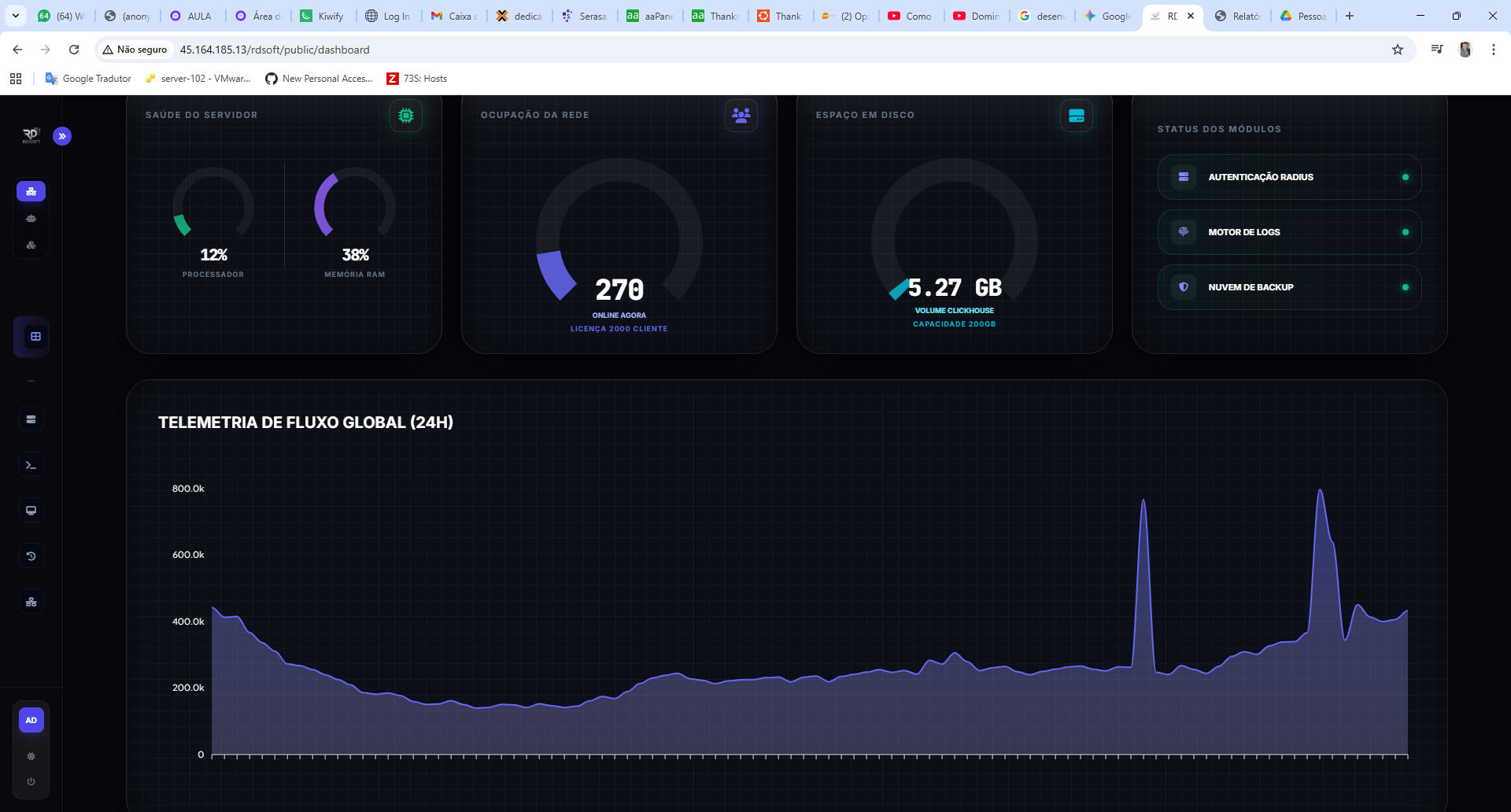The height and width of the screenshot is (812, 1511).
Task: Open the terminal console icon in sidebar
Action: pos(31,465)
